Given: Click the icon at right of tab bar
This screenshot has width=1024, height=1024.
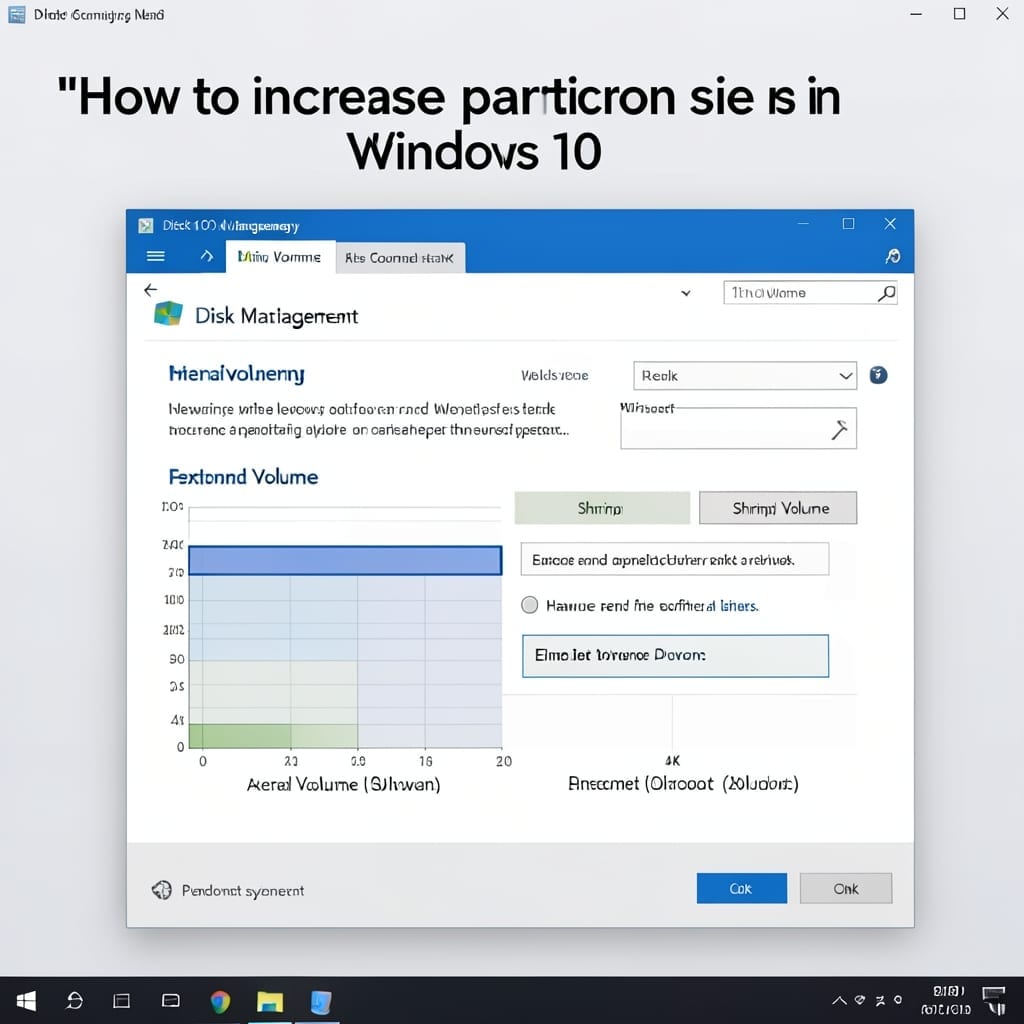Looking at the screenshot, I should tap(892, 256).
